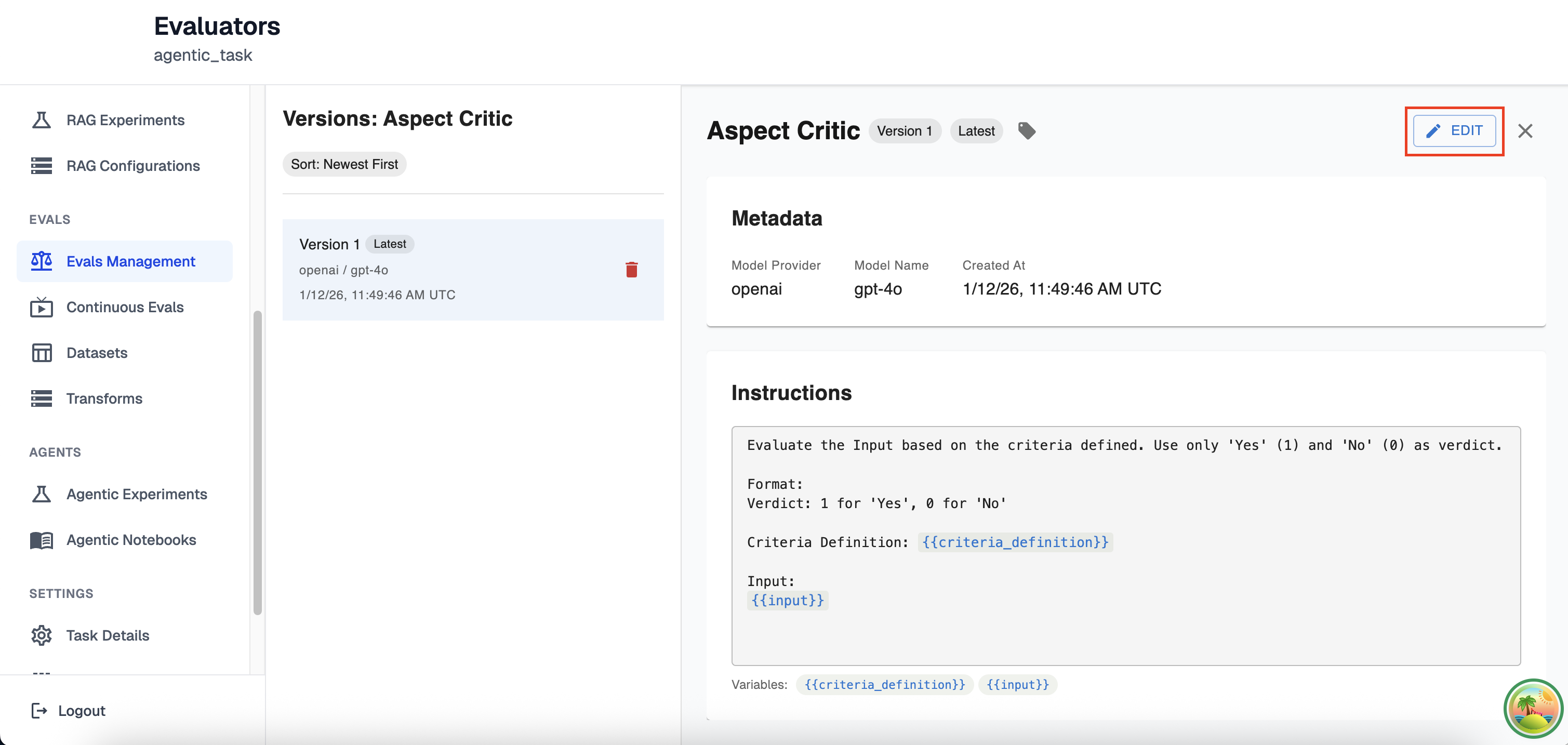Open Transforms in sidebar
Screen dimensions: 1568x745
click(x=104, y=398)
